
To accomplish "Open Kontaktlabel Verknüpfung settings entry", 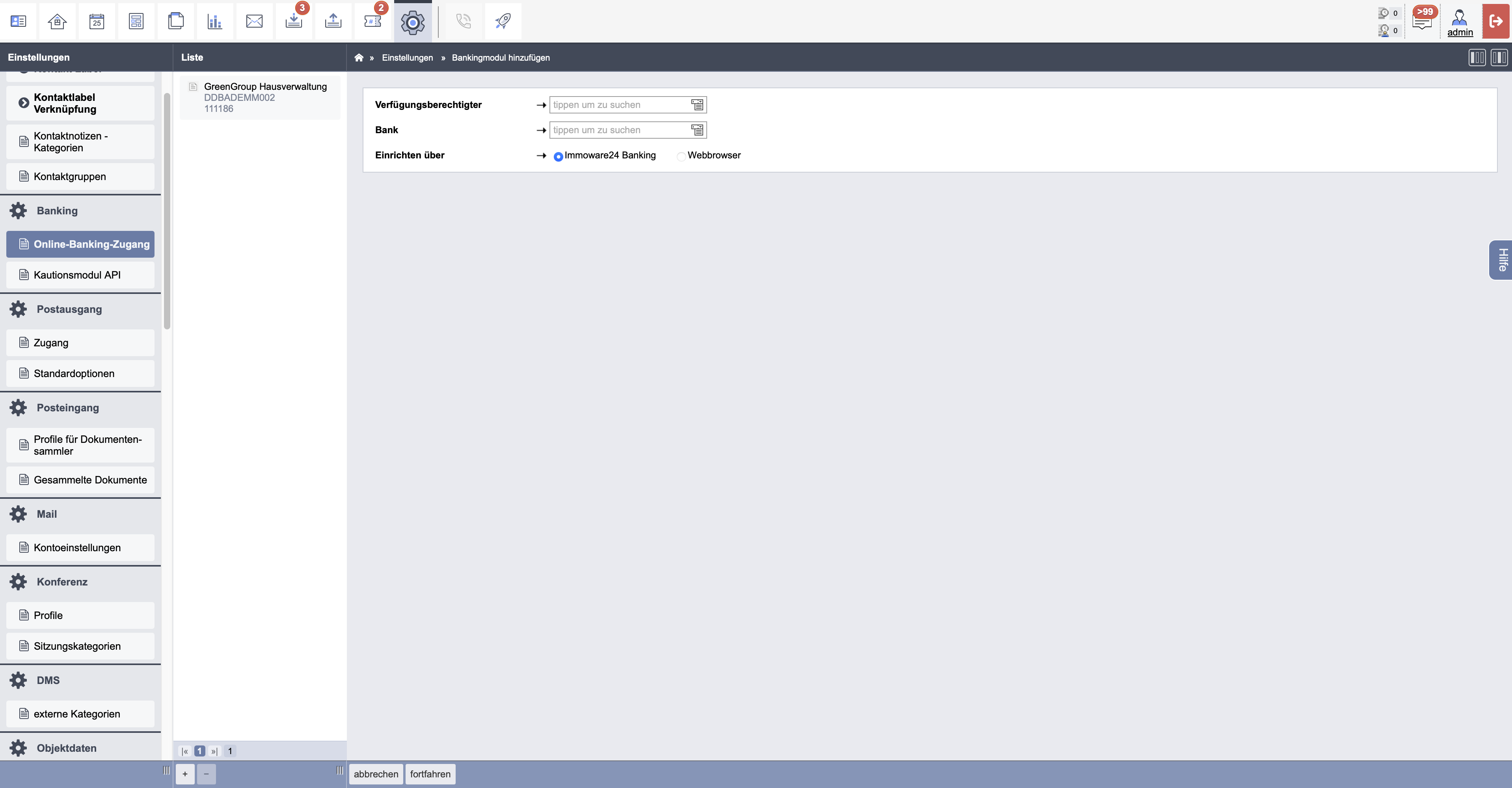I will coord(80,103).
